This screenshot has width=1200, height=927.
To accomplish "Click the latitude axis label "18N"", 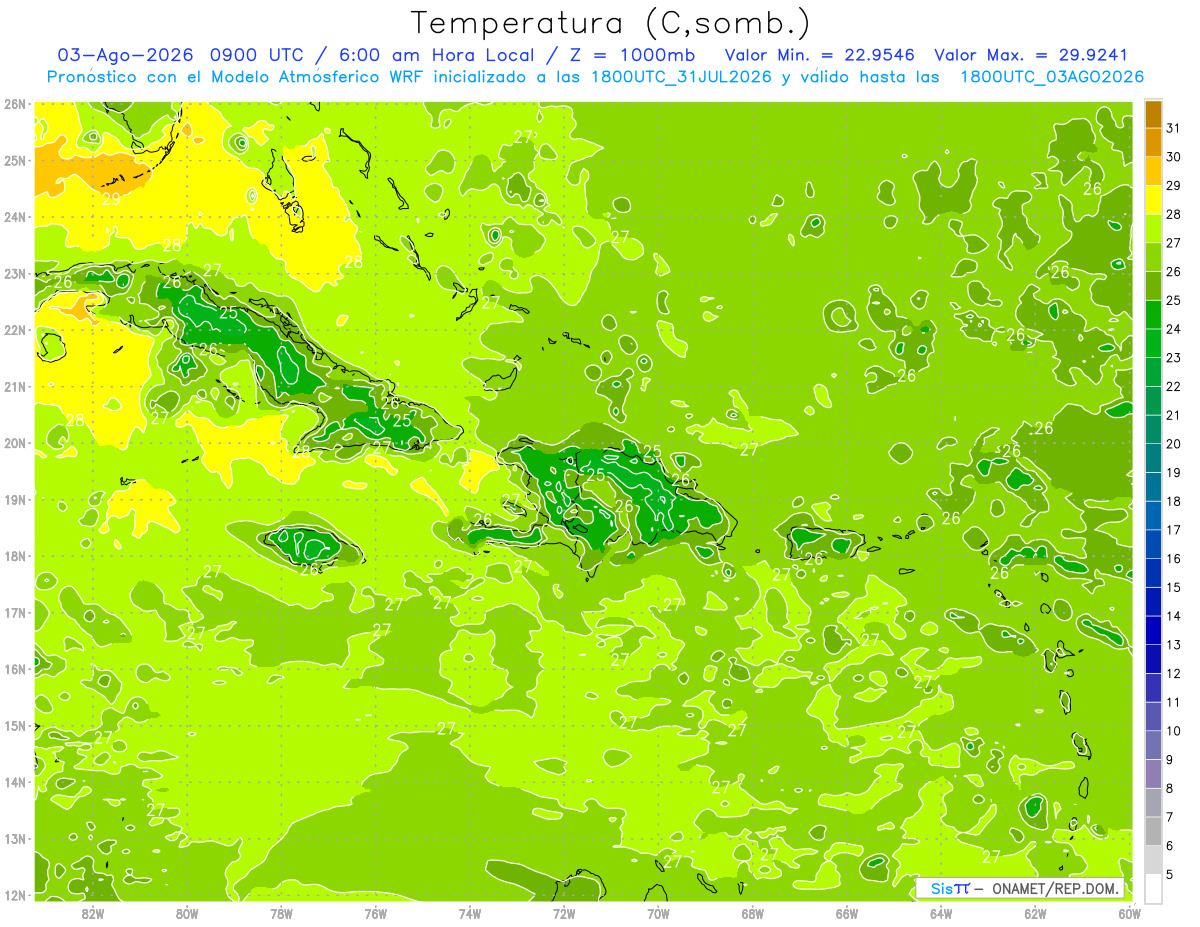I will pos(14,556).
